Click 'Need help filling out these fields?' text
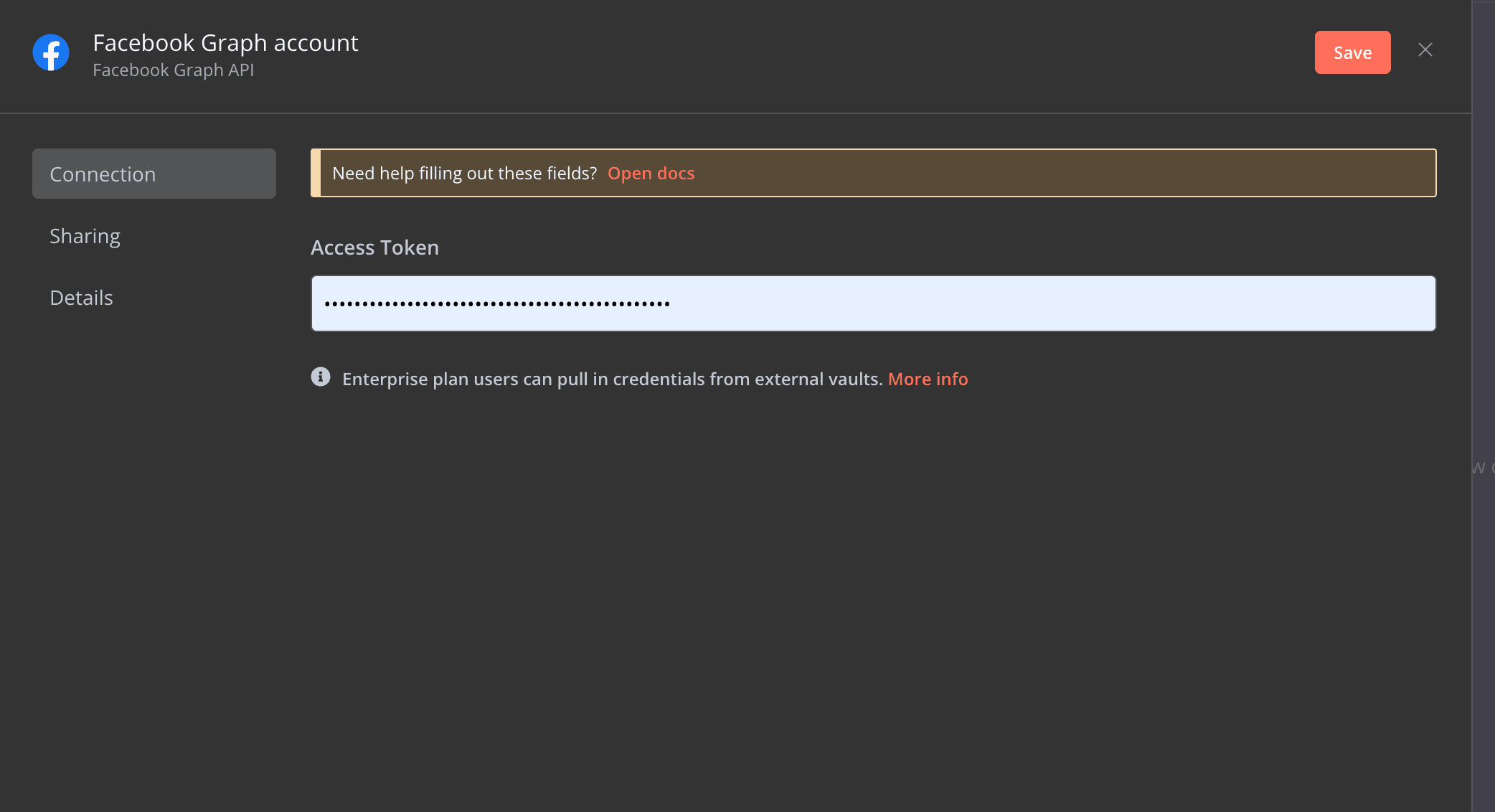Image resolution: width=1495 pixels, height=812 pixels. click(x=464, y=174)
